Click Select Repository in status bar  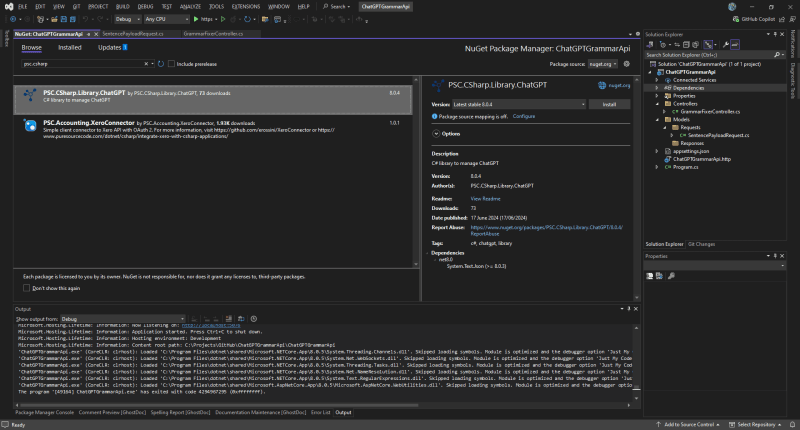coord(756,424)
